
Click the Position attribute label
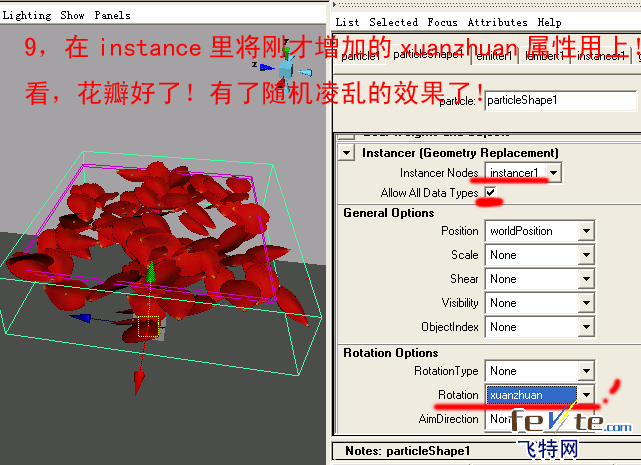(x=459, y=231)
